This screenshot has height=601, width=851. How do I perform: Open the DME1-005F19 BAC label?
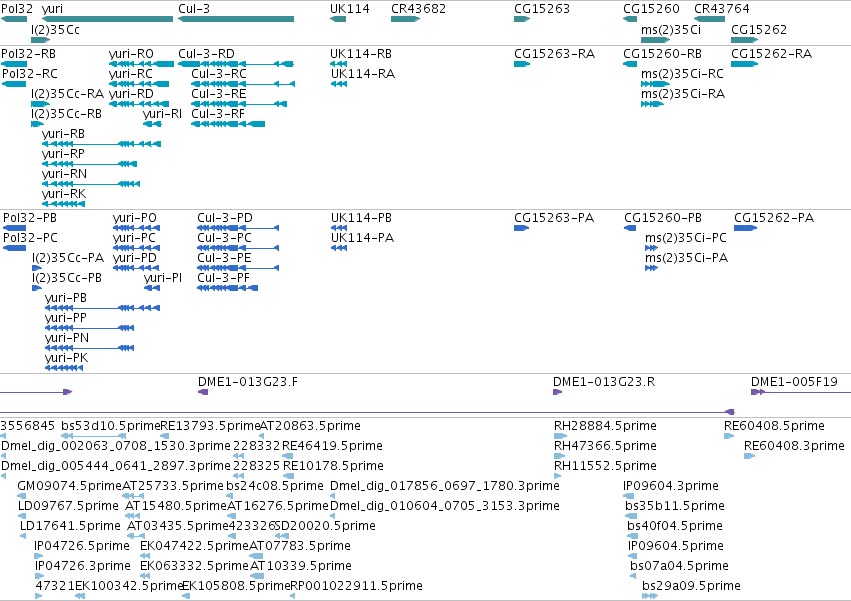point(794,382)
